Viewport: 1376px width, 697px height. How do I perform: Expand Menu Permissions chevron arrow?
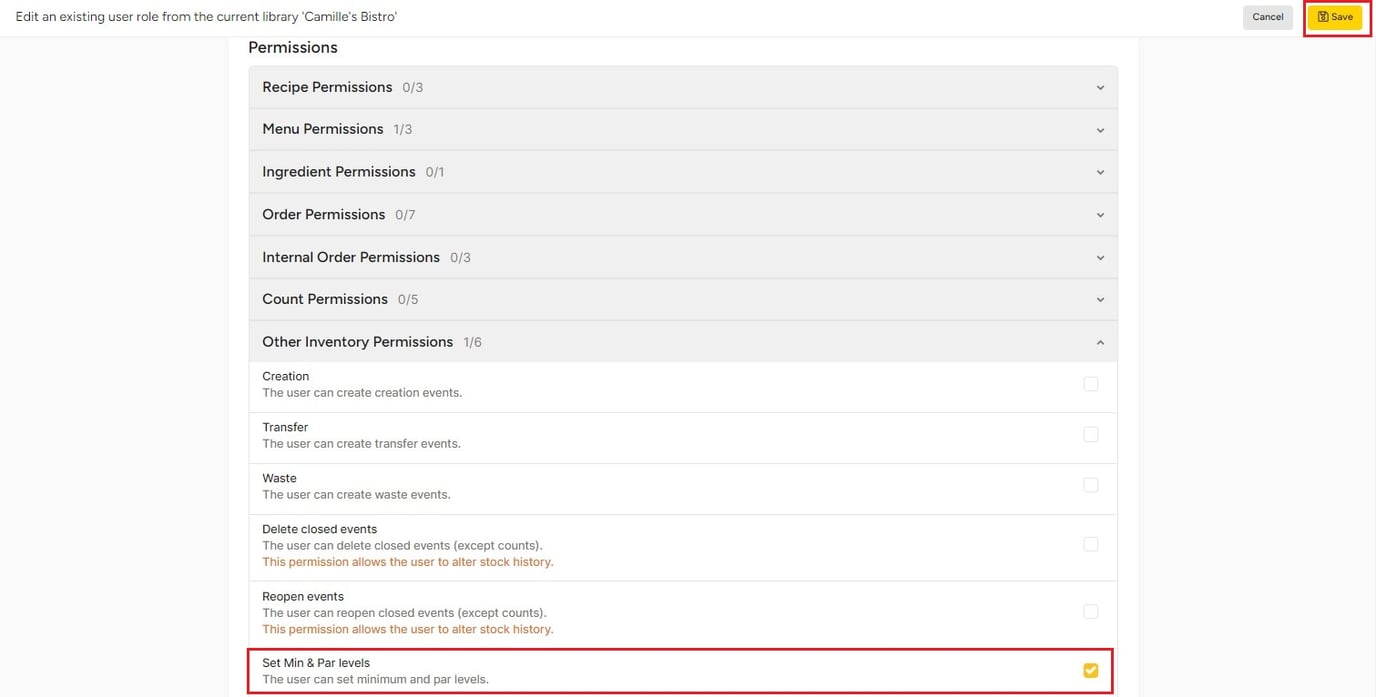(1100, 130)
